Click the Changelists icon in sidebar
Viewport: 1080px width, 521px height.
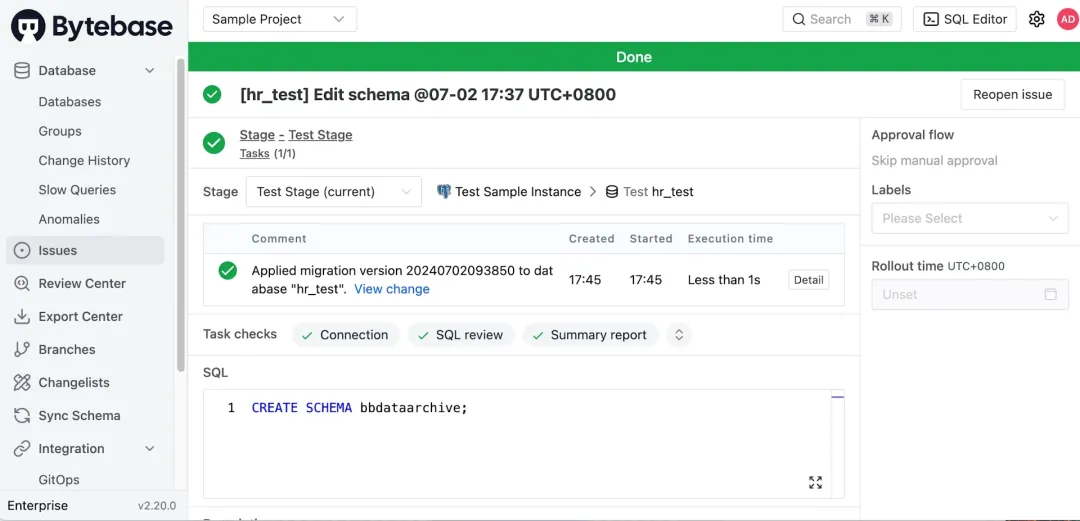click(x=22, y=383)
